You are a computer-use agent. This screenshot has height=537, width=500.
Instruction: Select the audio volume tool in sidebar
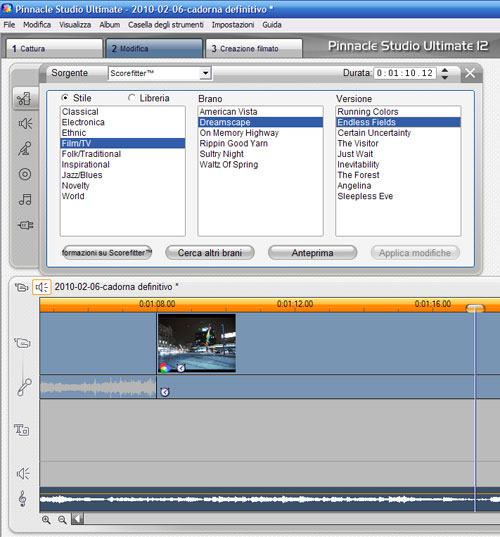25,124
